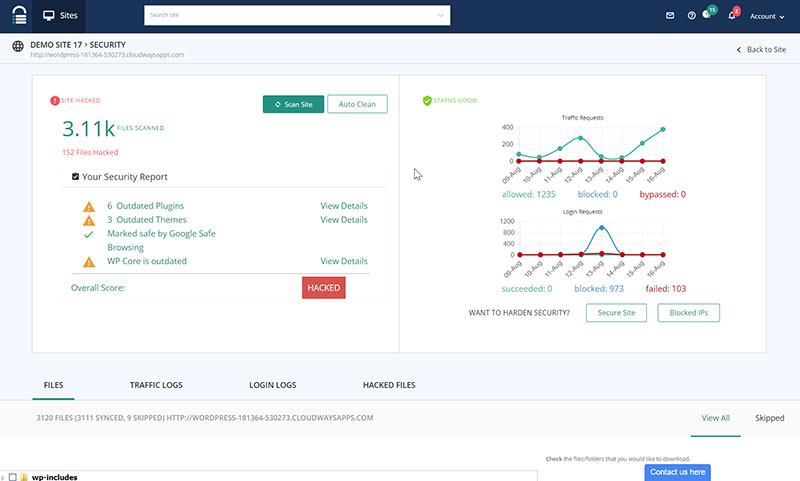Click the 13-Aug peak on Login Requests chart

602,227
